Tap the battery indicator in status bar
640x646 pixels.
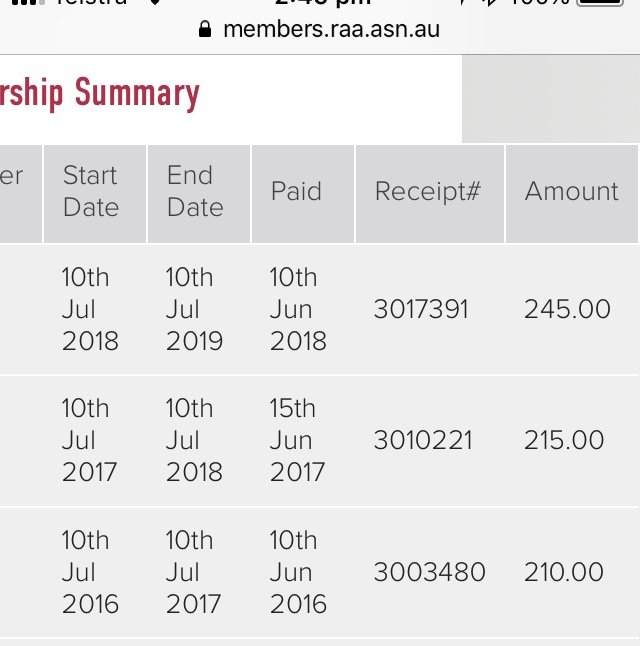(600, 2)
